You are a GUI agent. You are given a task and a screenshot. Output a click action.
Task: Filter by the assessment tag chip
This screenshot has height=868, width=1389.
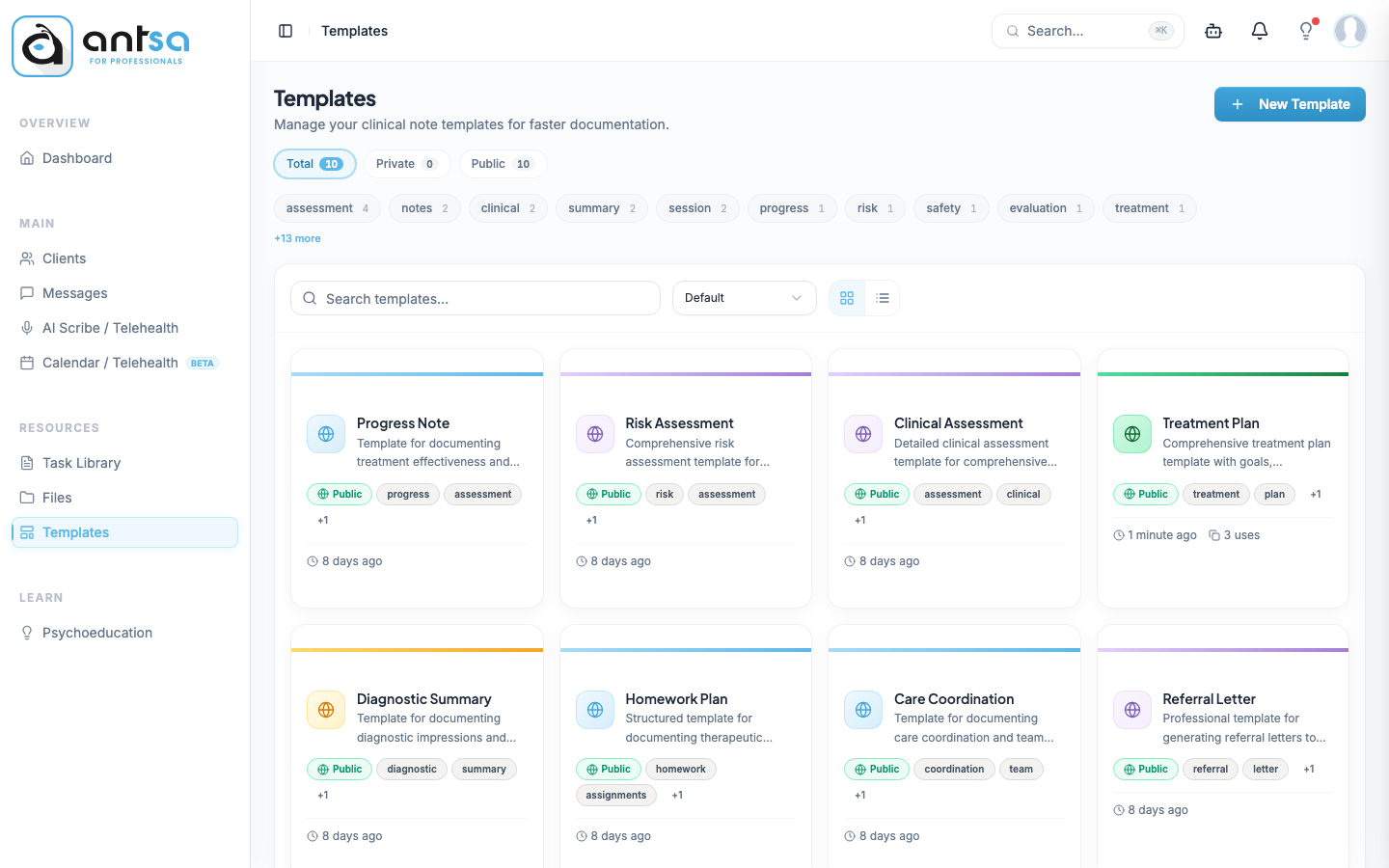click(327, 208)
